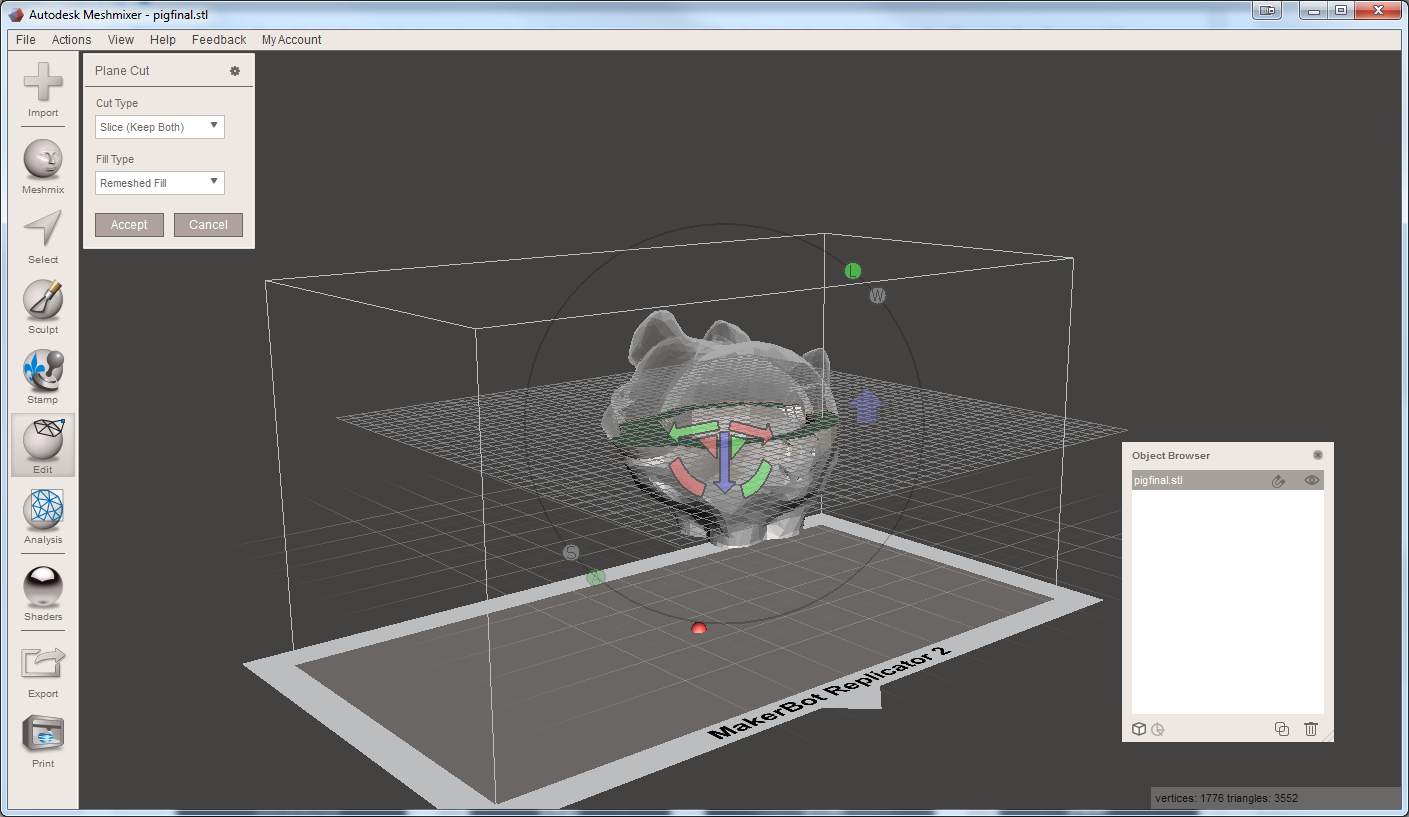
Task: Click the purple flip-direction arrow
Action: 865,406
